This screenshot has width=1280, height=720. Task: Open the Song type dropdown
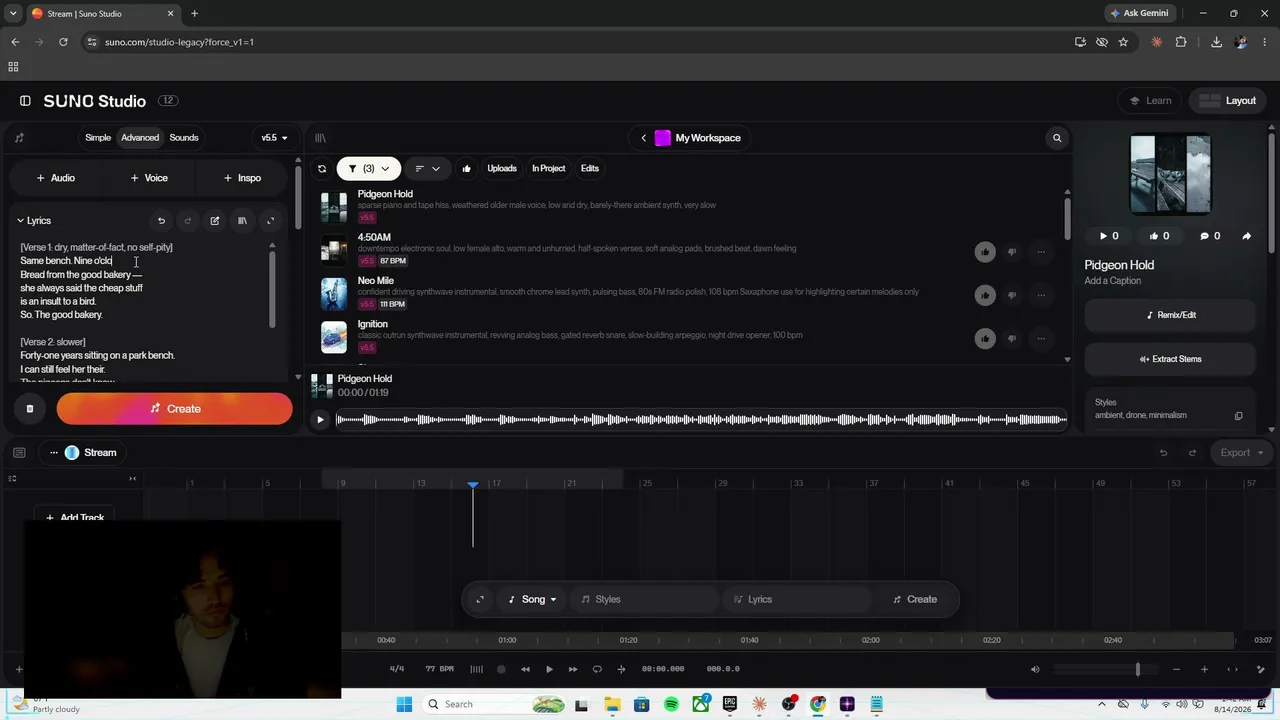(x=532, y=600)
